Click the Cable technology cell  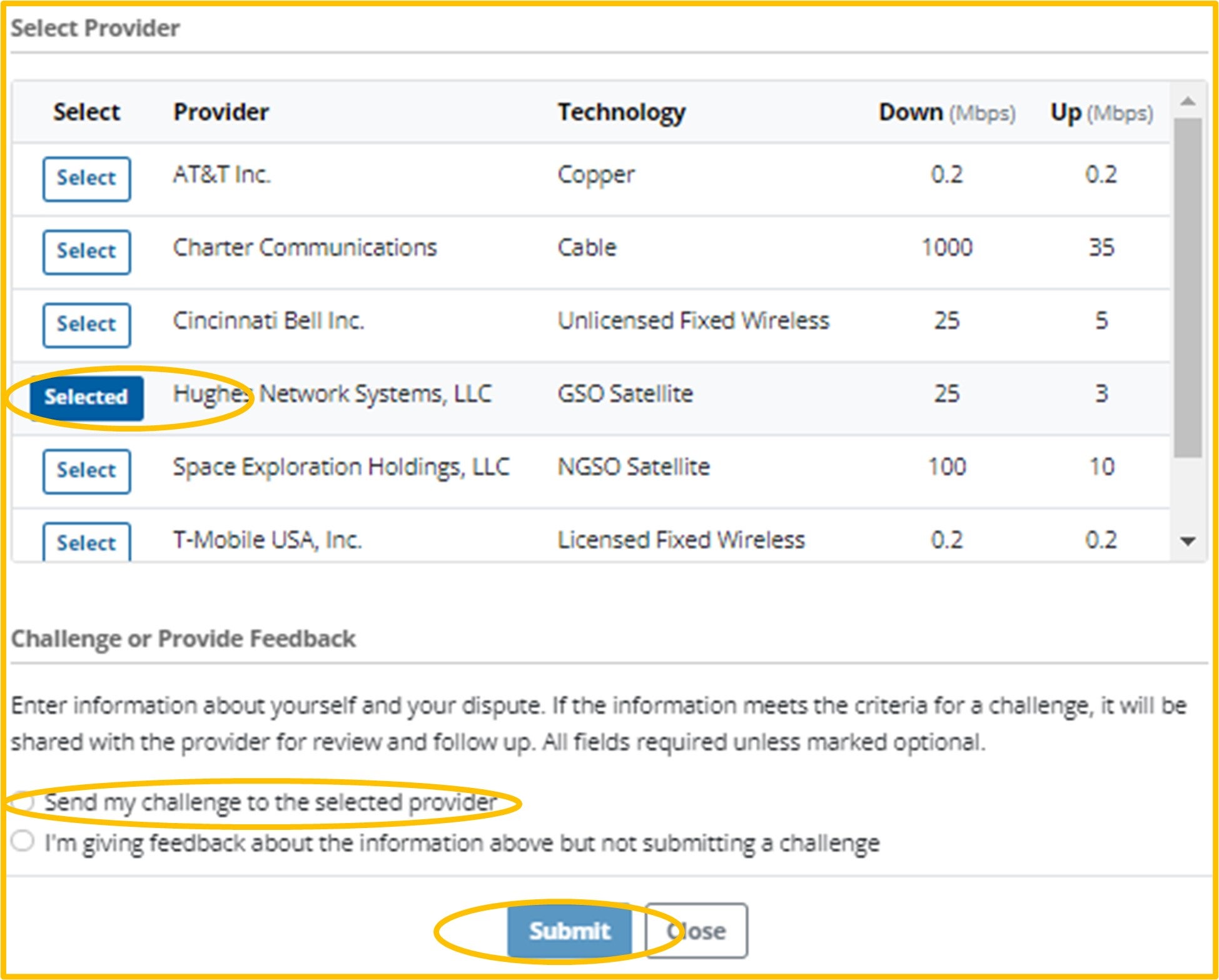(x=587, y=248)
